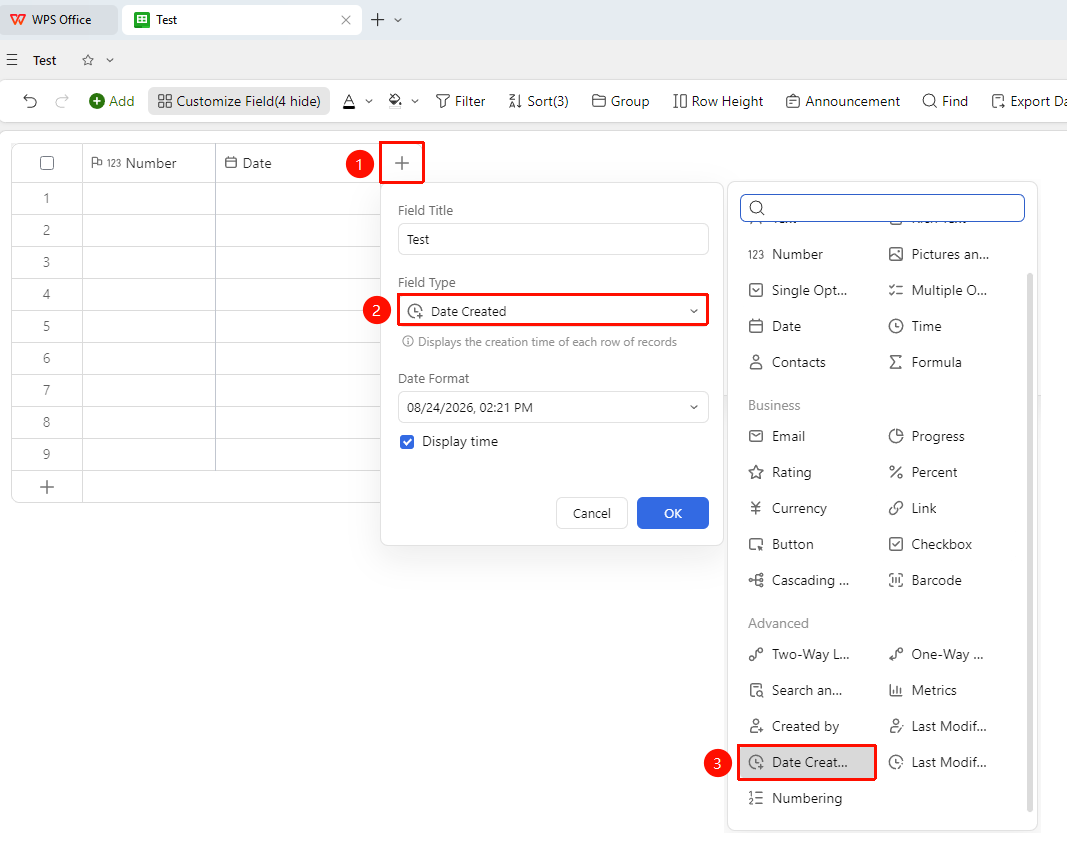The height and width of the screenshot is (848, 1067).
Task: Click the Cancel button
Action: click(591, 513)
